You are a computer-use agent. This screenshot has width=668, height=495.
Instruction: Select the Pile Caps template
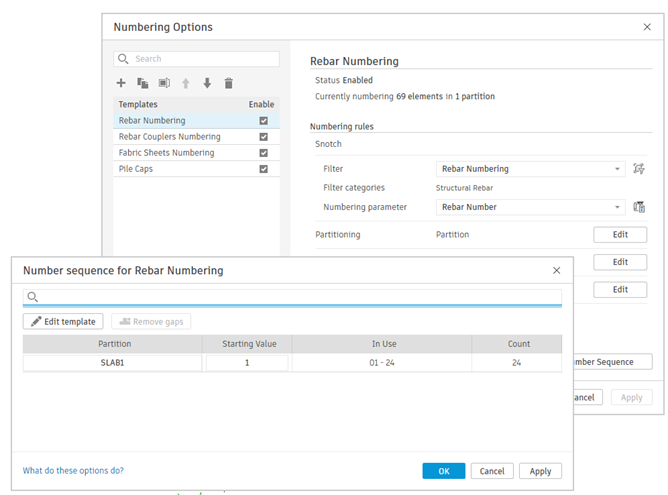tap(136, 169)
